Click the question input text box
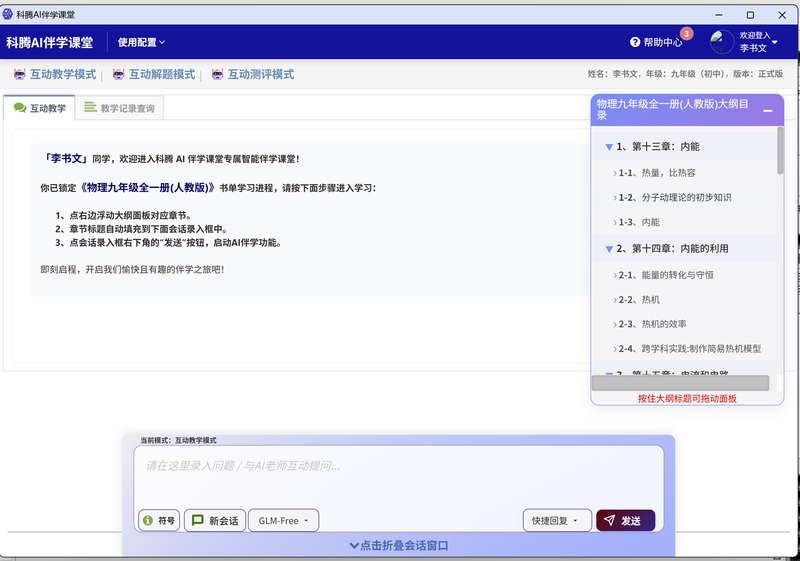This screenshot has width=800, height=561. pos(398,475)
